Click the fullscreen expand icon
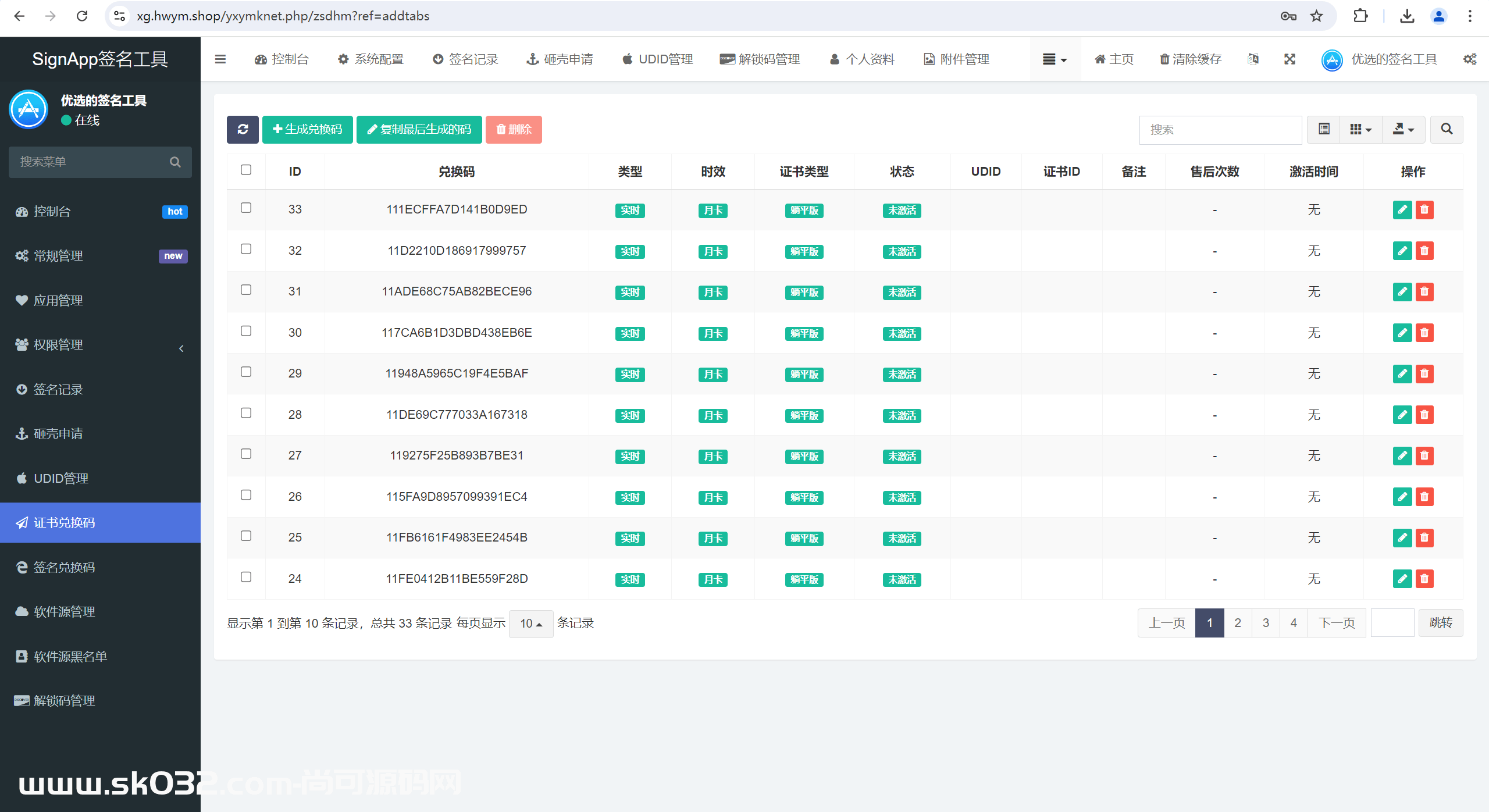 tap(1289, 59)
